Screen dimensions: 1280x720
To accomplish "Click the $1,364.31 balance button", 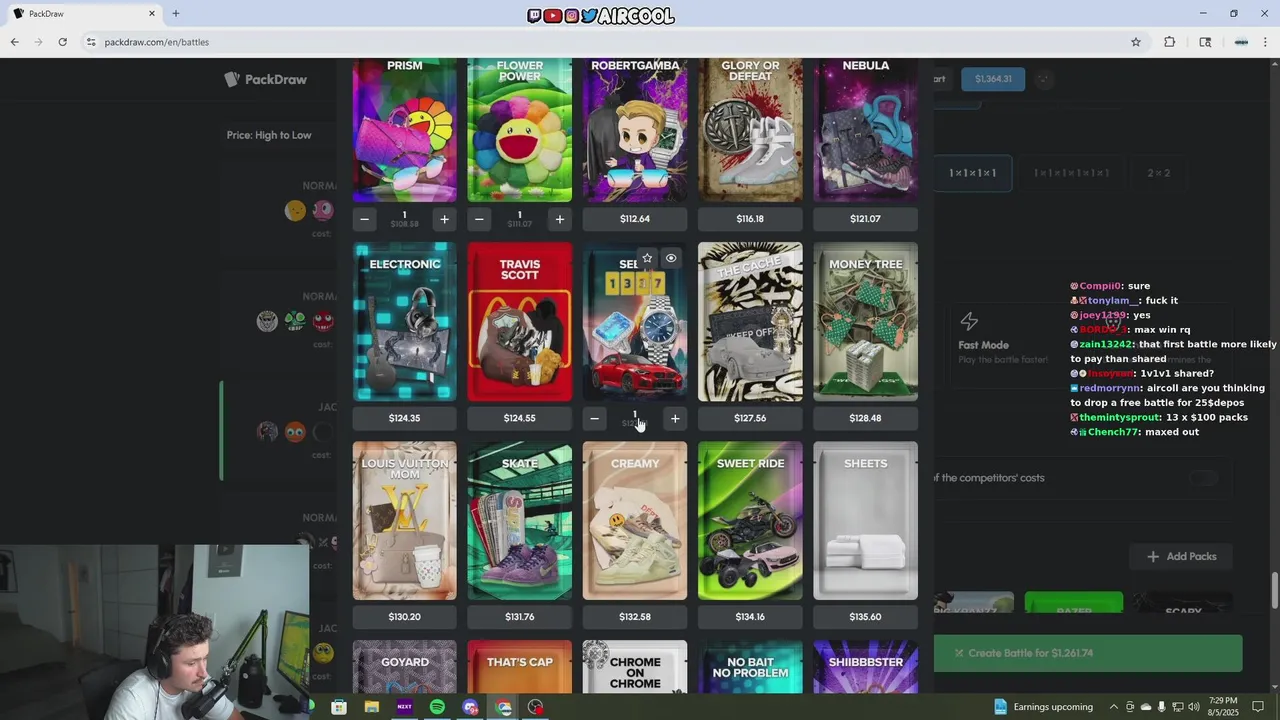I will tap(993, 79).
